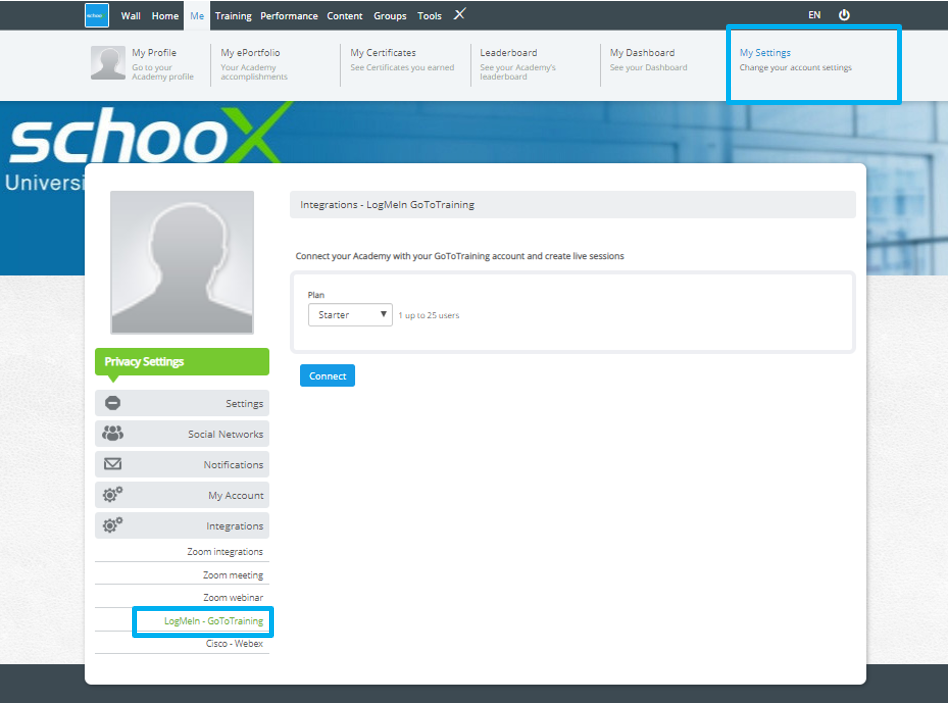Click the Schoox logo icon in navbar

(97, 16)
